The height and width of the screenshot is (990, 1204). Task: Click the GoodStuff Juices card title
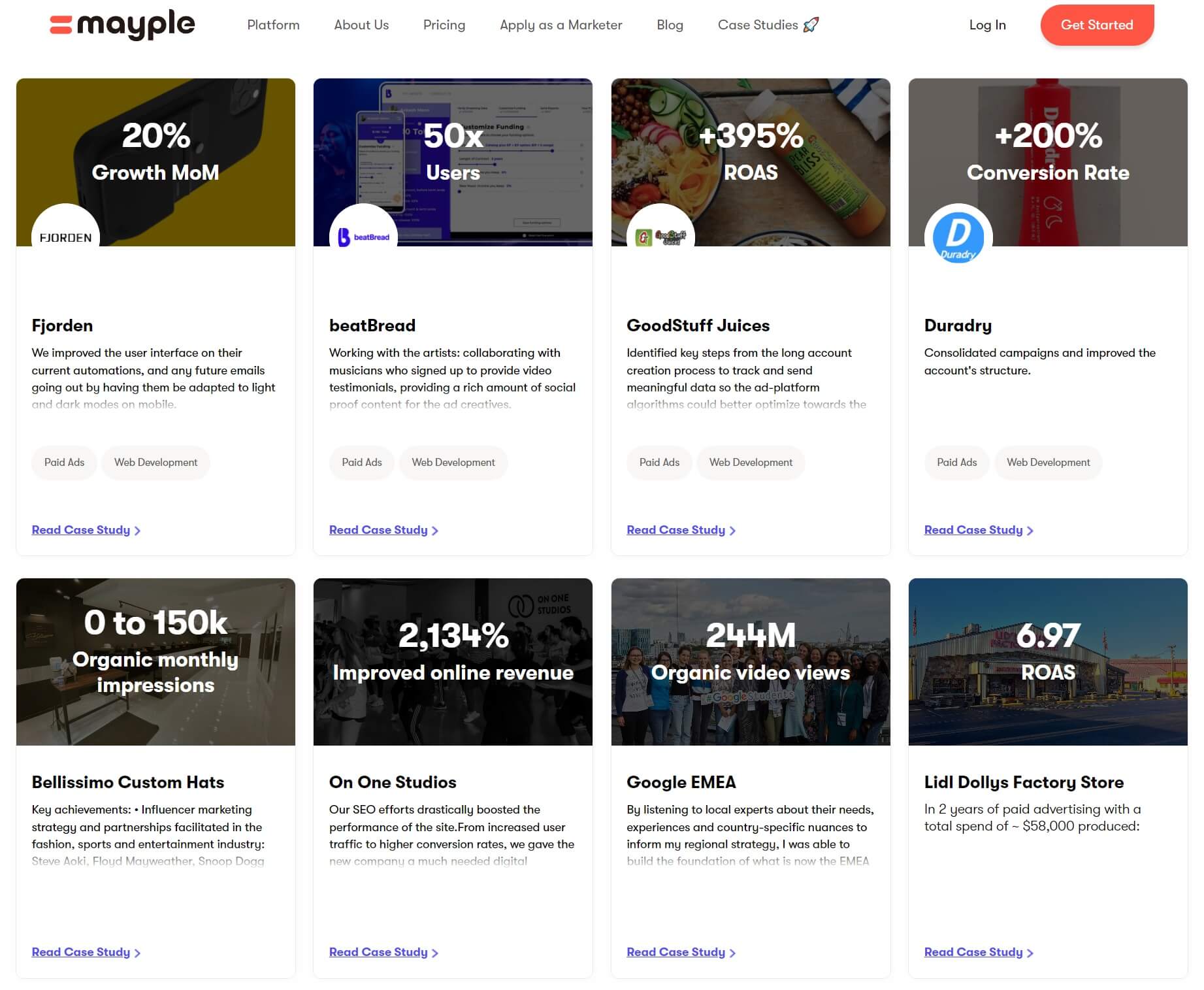(698, 325)
